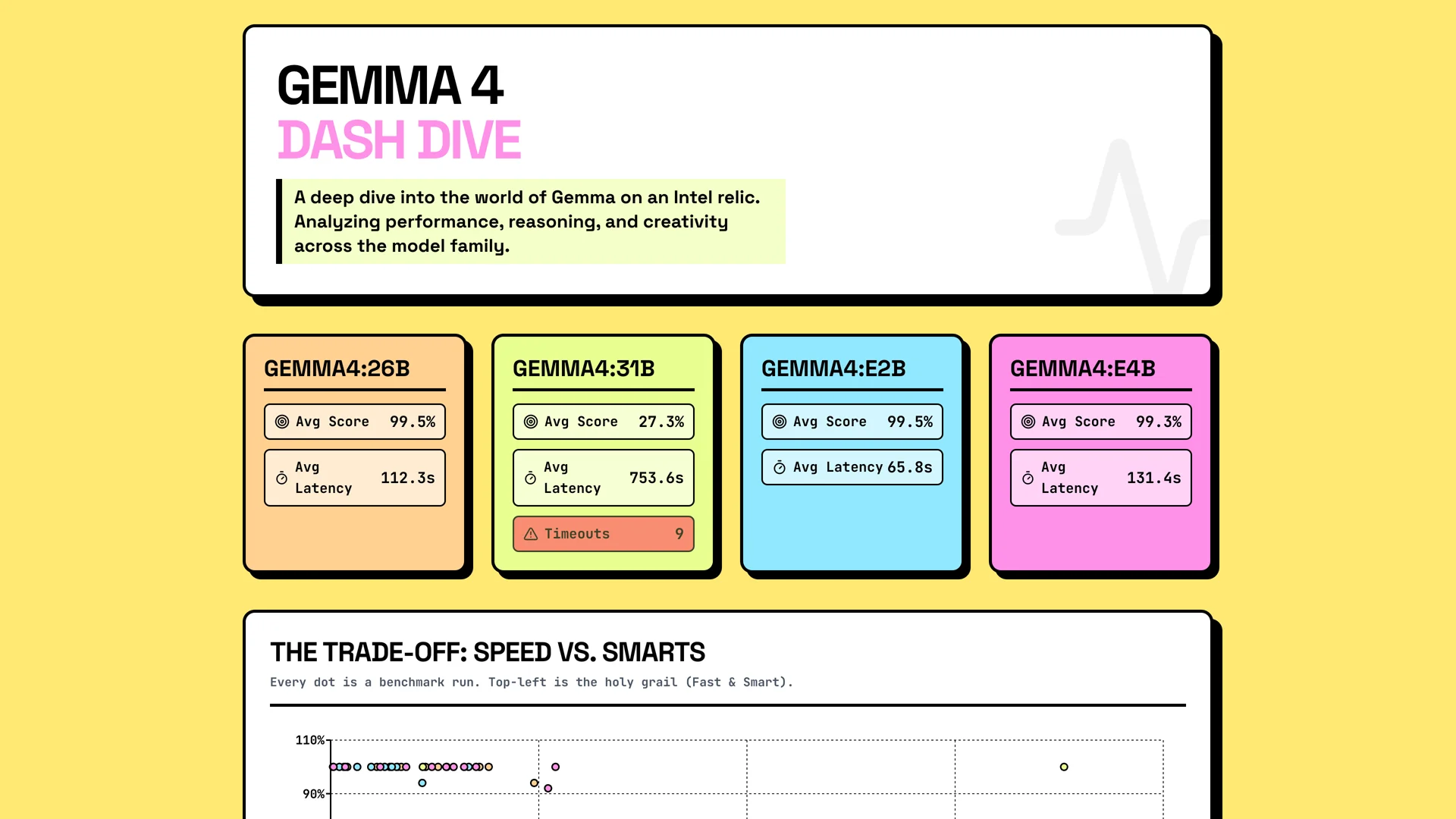Click warning triangle icon in Timeouts row

(531, 534)
